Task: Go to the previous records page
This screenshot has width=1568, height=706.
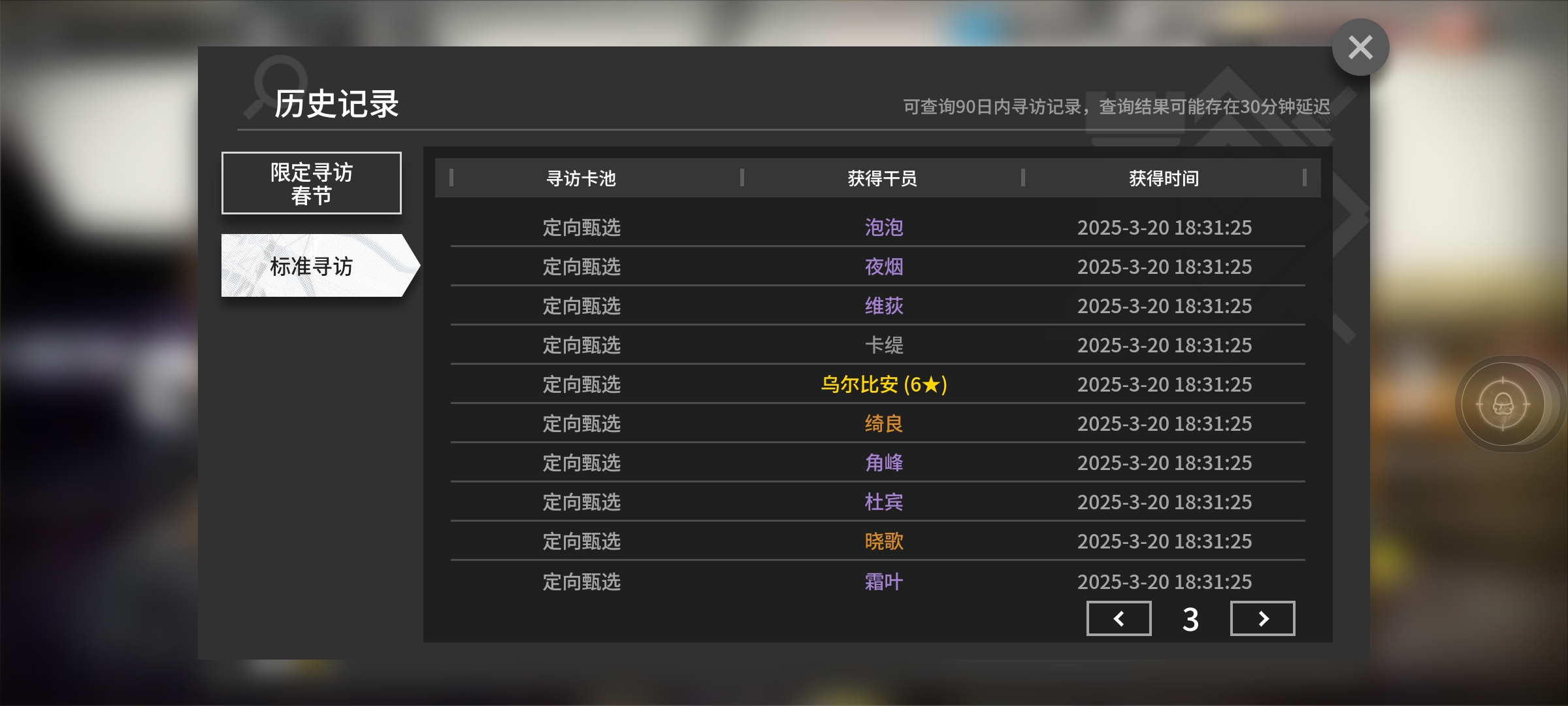Action: tap(1119, 618)
